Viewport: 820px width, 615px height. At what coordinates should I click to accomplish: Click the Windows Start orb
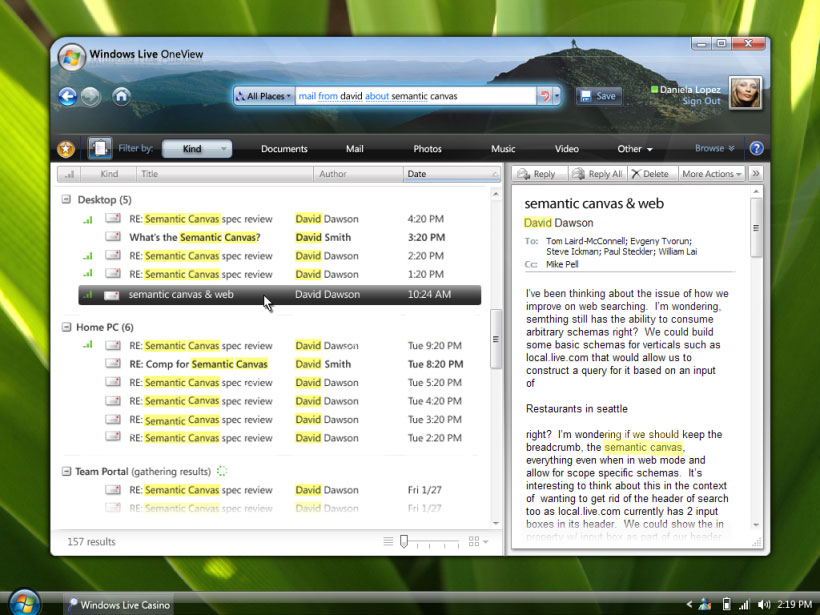[23, 602]
